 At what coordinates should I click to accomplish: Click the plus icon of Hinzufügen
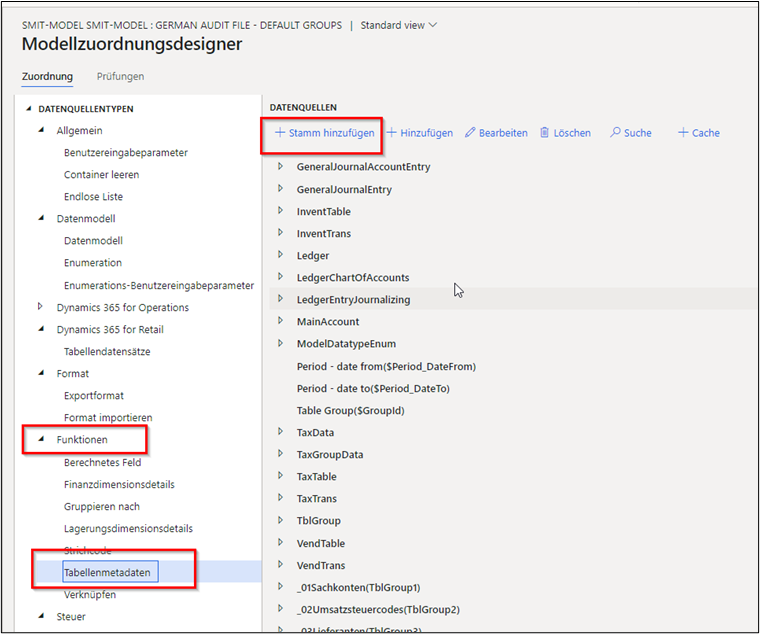[391, 132]
